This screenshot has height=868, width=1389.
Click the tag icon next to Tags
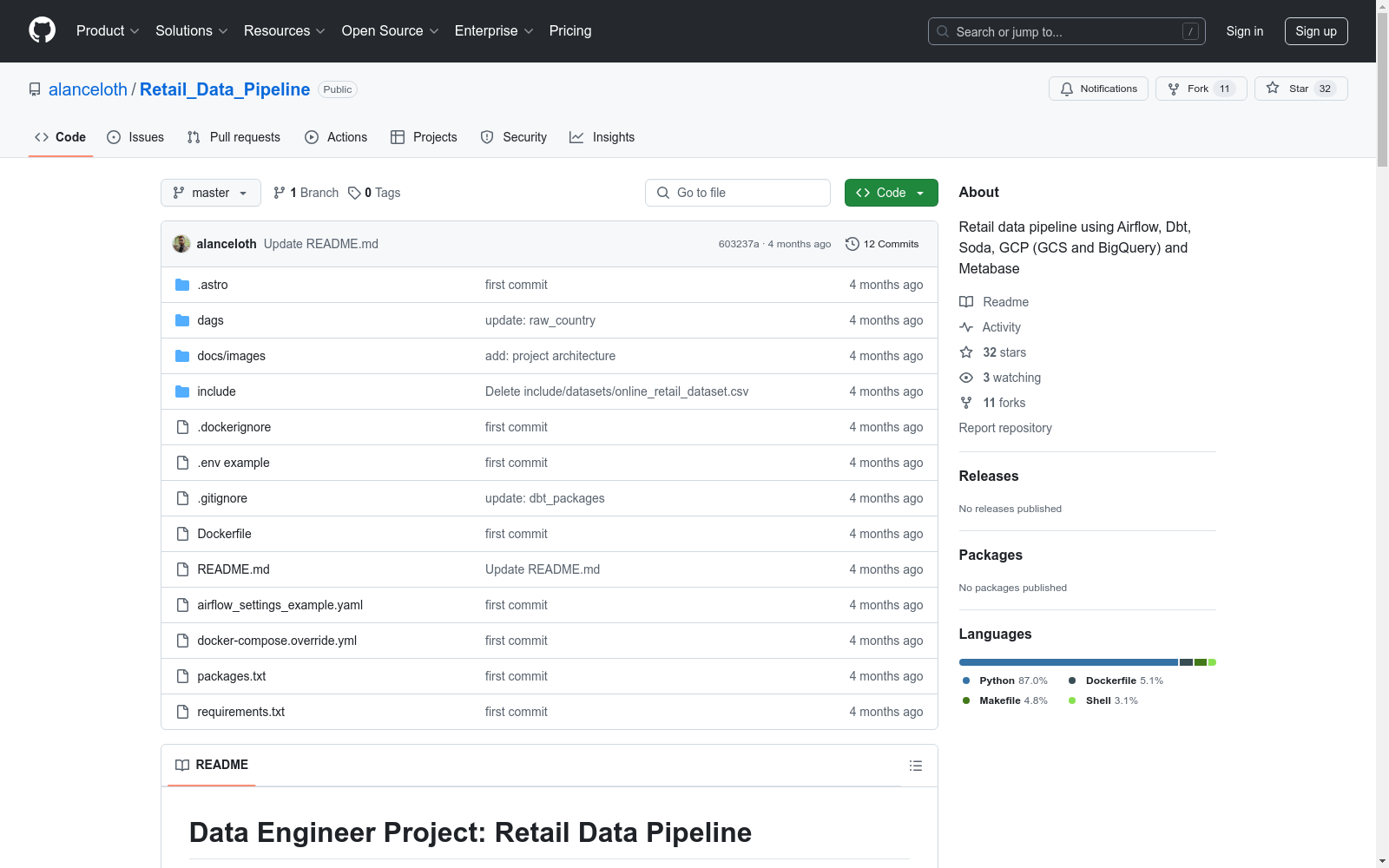[x=354, y=193]
